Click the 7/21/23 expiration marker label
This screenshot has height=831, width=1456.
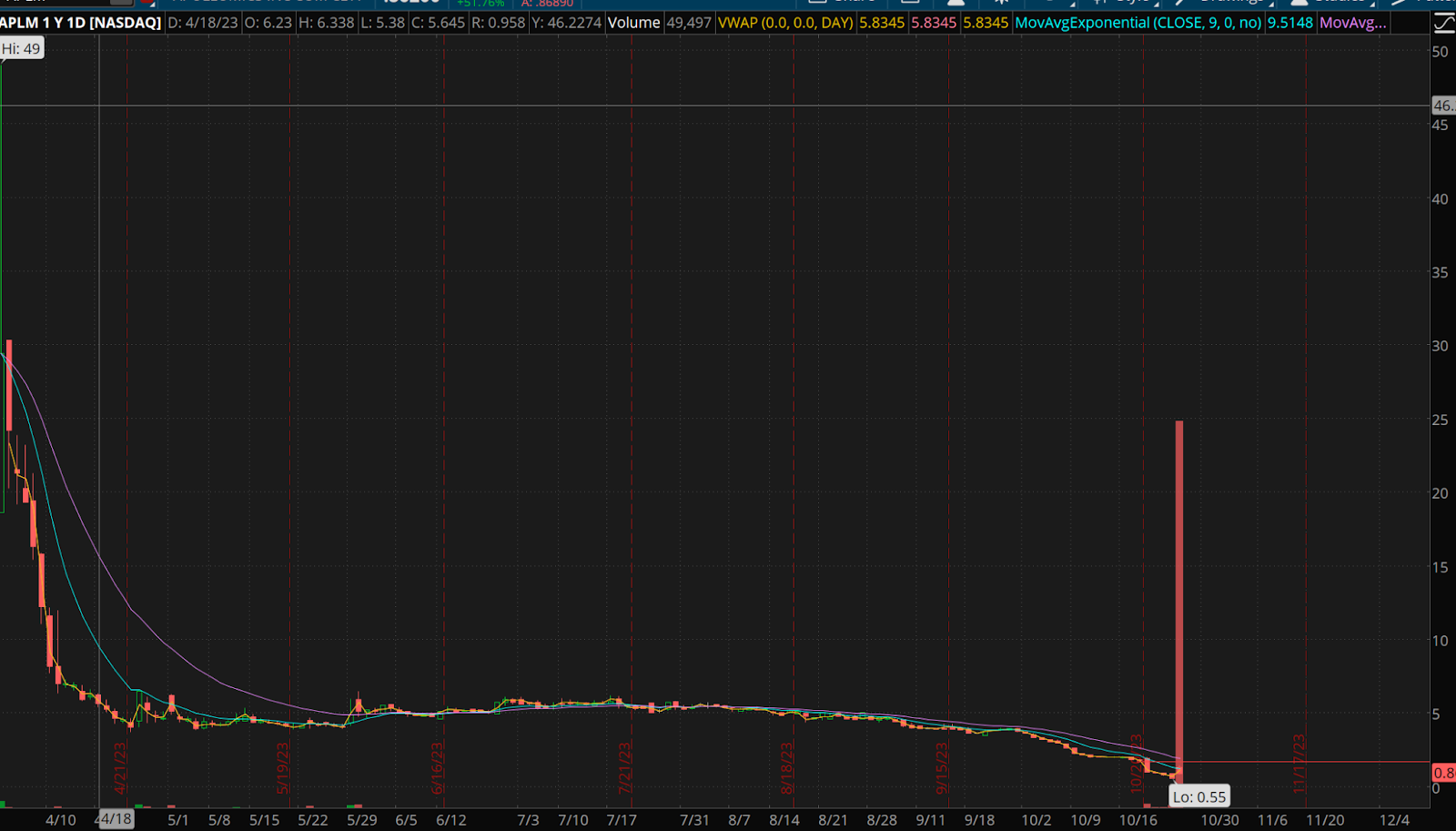click(x=624, y=768)
